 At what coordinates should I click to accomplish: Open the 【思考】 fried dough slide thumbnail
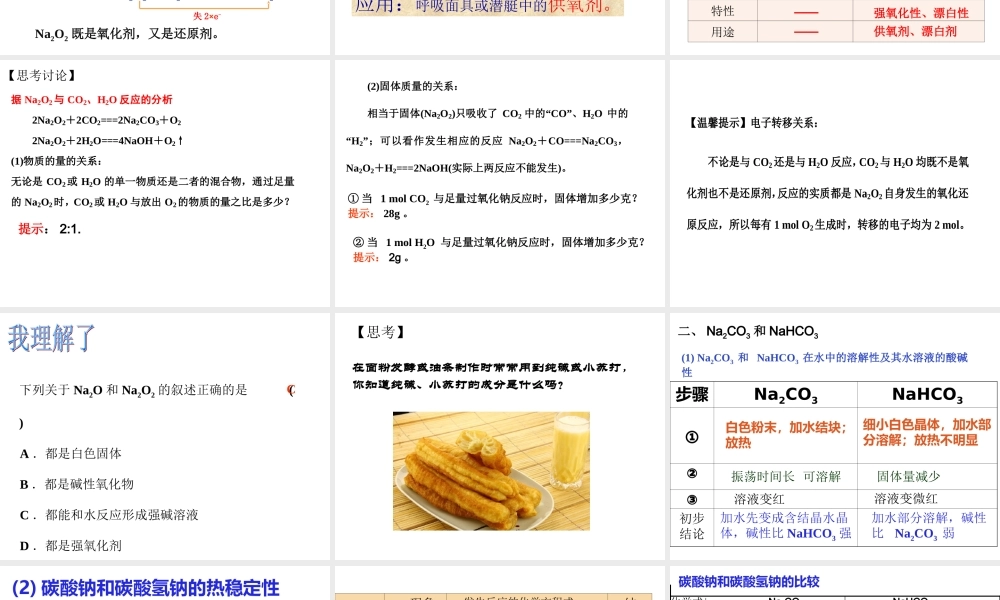[x=499, y=436]
